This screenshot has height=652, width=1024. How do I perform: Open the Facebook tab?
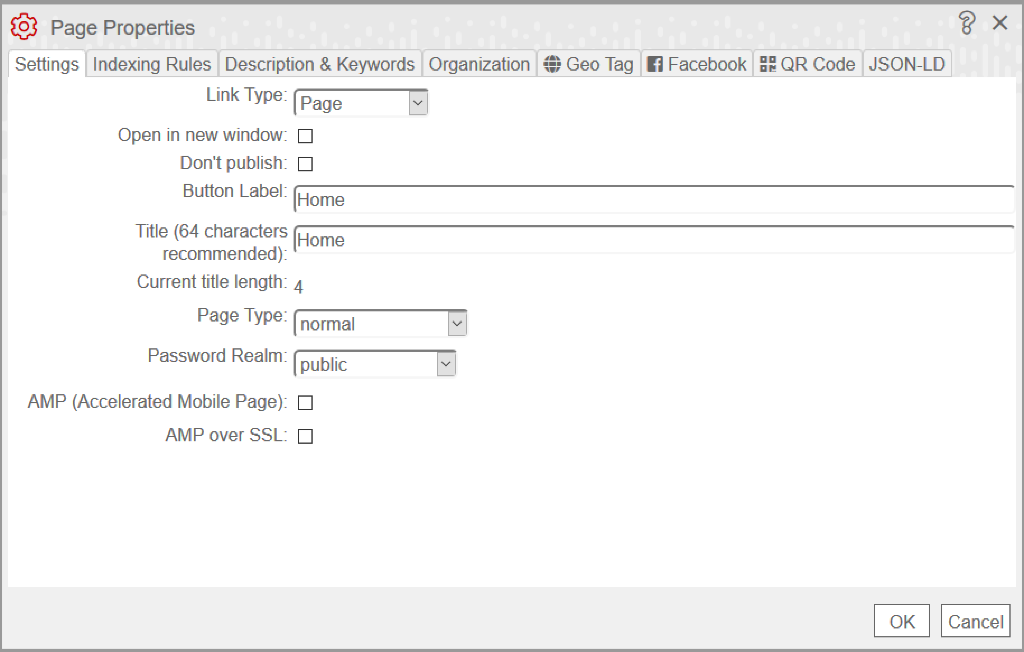coord(697,64)
